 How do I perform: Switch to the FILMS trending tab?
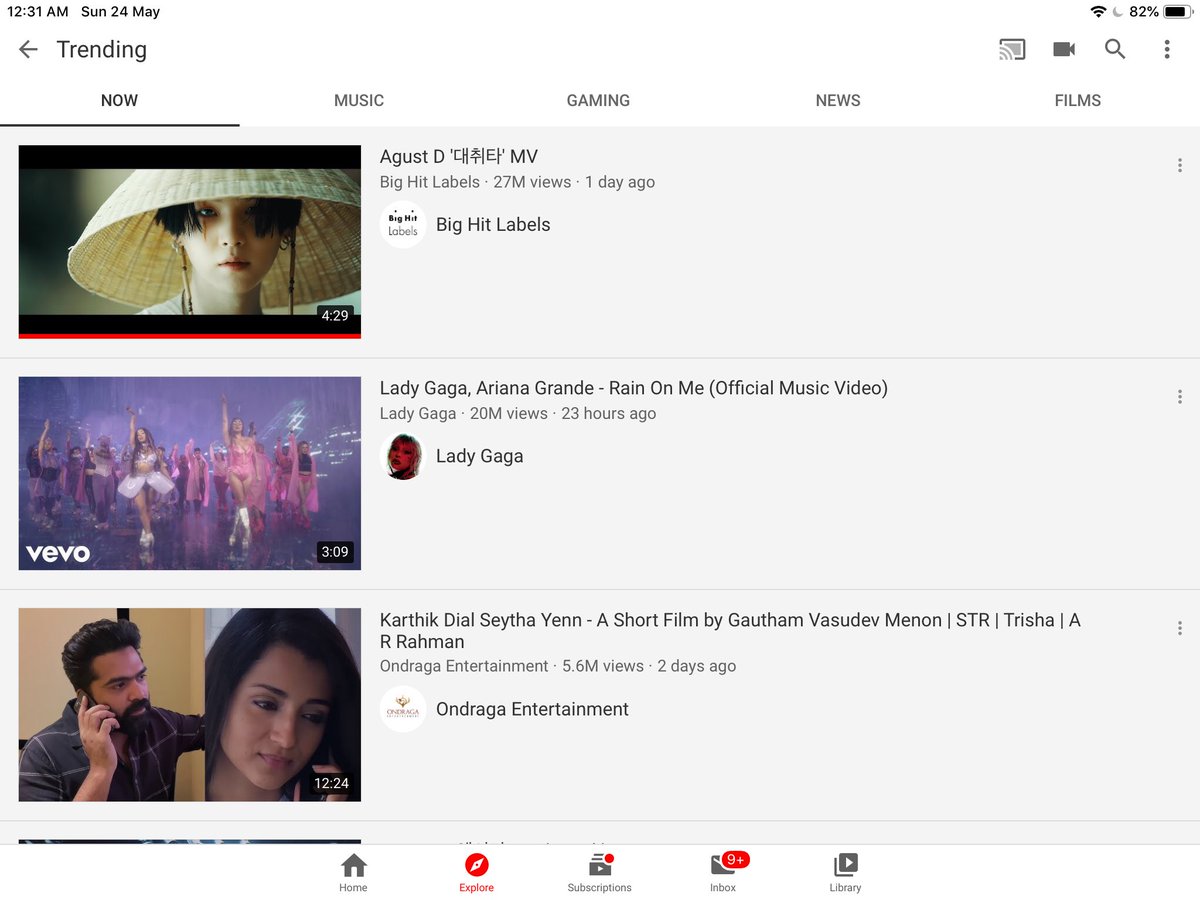pyautogui.click(x=1078, y=100)
